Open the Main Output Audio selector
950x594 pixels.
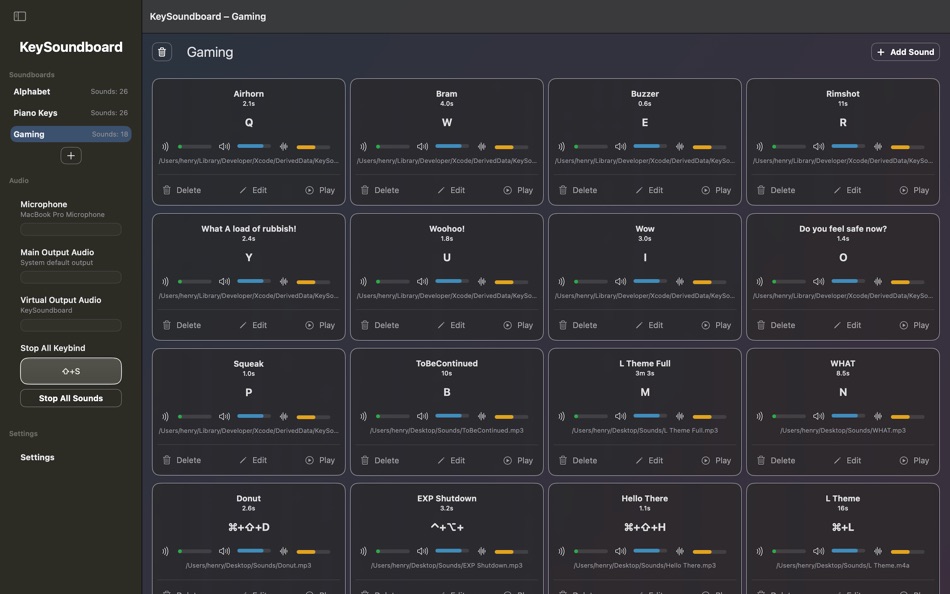pyautogui.click(x=70, y=276)
